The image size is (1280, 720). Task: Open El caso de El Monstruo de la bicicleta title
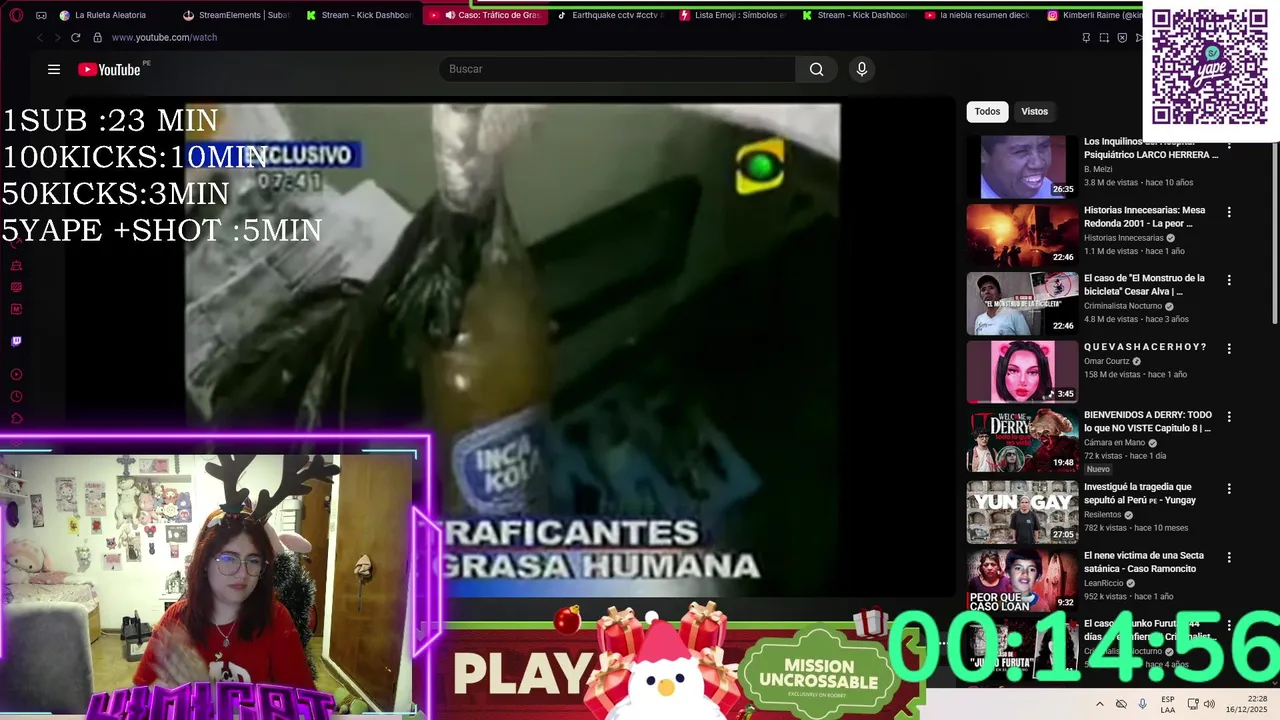coord(1144,285)
